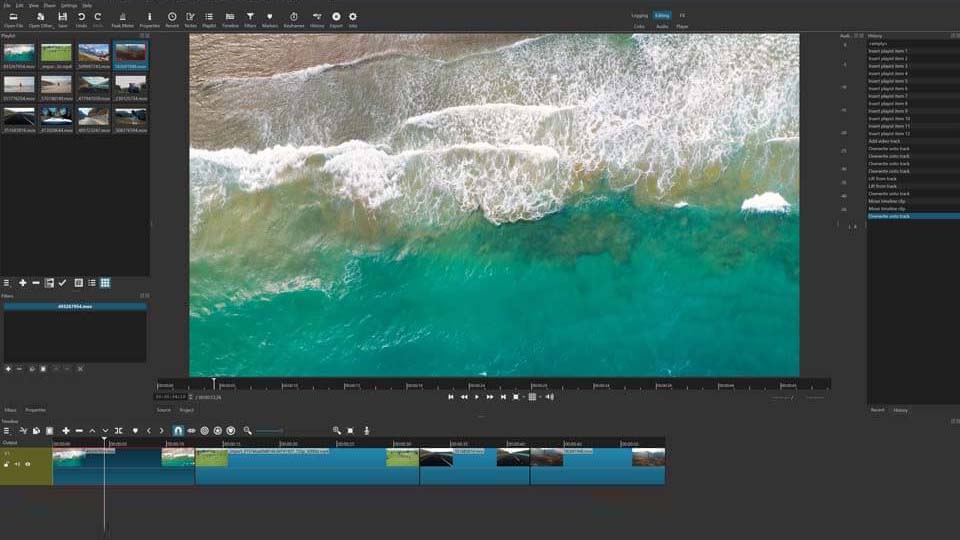The width and height of the screenshot is (960, 540).
Task: Open Filters via the funnel icon
Action: (x=250, y=17)
